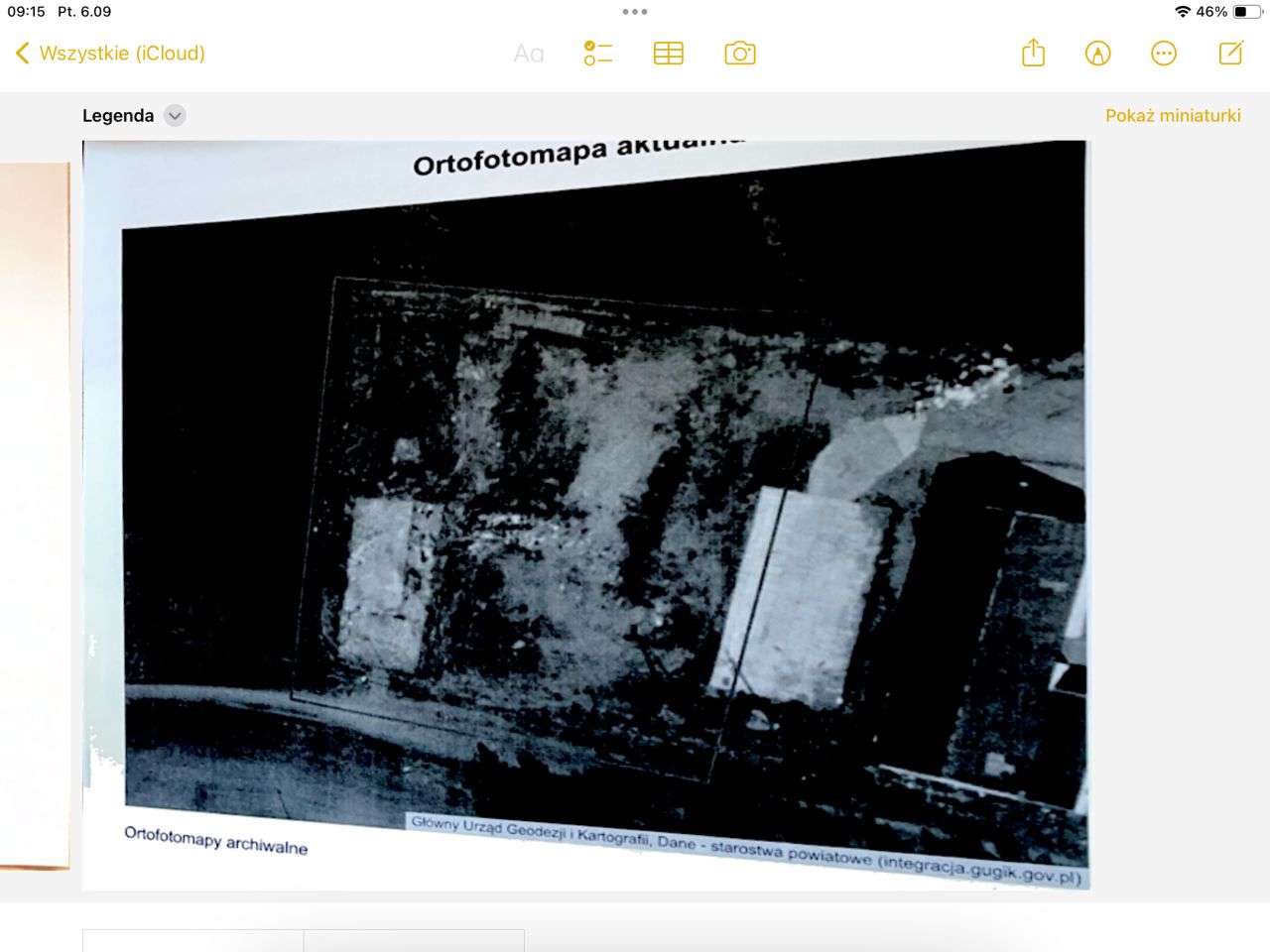Image resolution: width=1270 pixels, height=952 pixels.
Task: Tap the second table cell at the bottom
Action: [414, 940]
